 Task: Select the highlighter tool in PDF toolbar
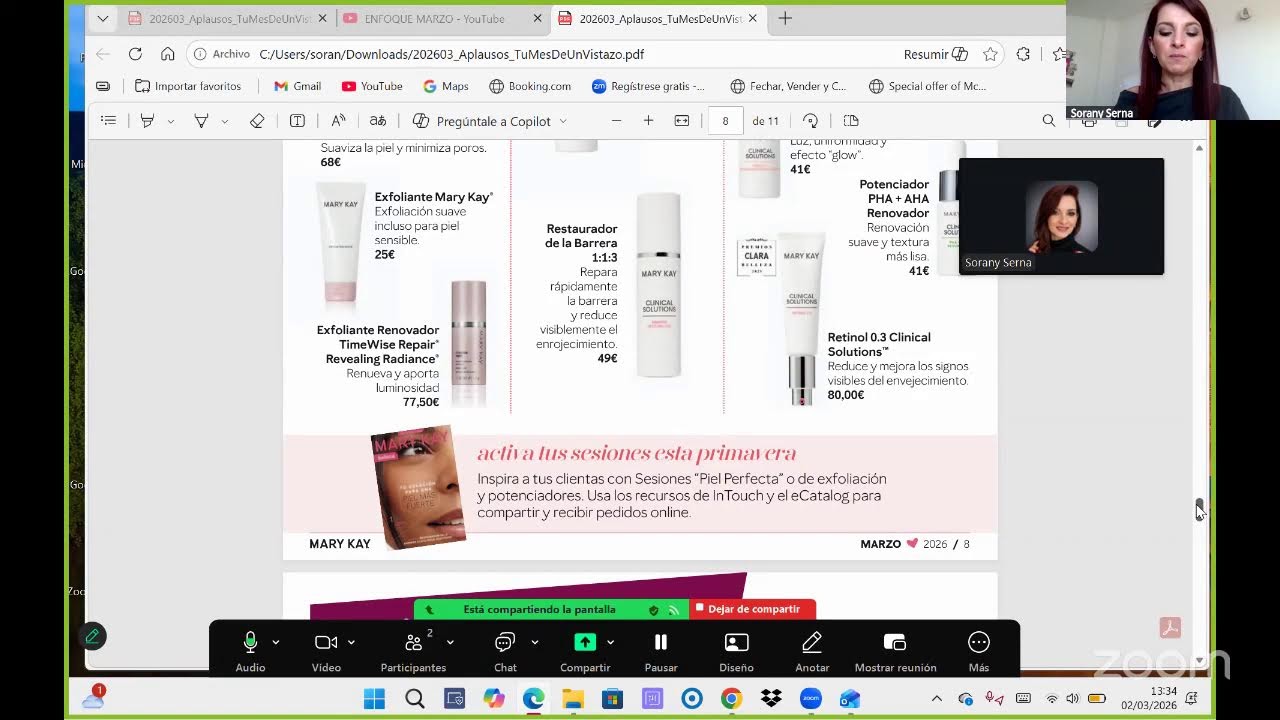[x=147, y=121]
